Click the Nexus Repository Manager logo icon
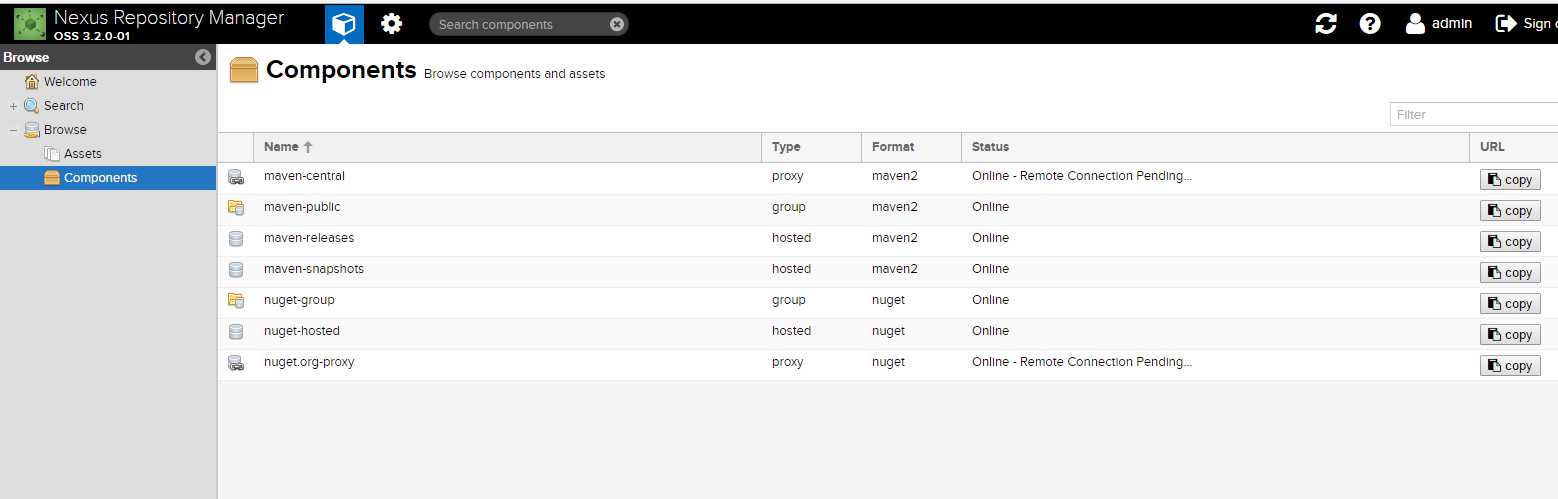Viewport: 1558px width, 499px height. click(x=30, y=23)
